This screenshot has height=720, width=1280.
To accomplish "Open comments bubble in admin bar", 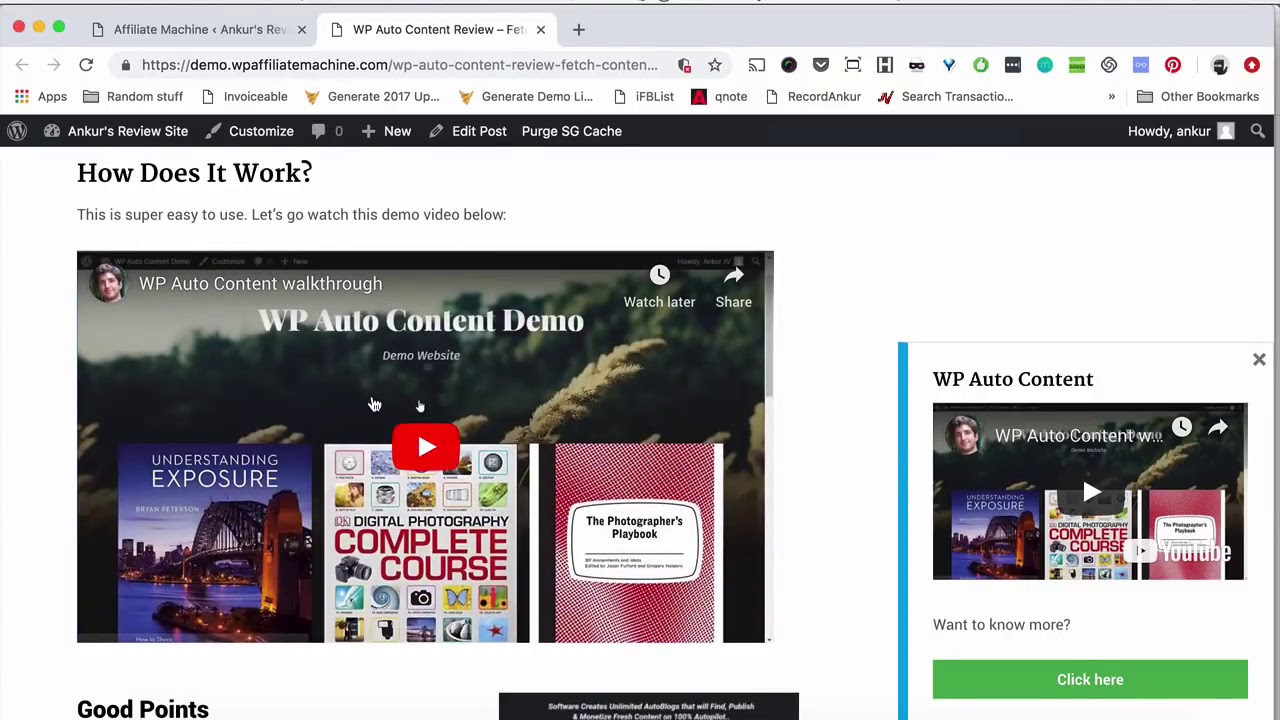I will point(327,131).
